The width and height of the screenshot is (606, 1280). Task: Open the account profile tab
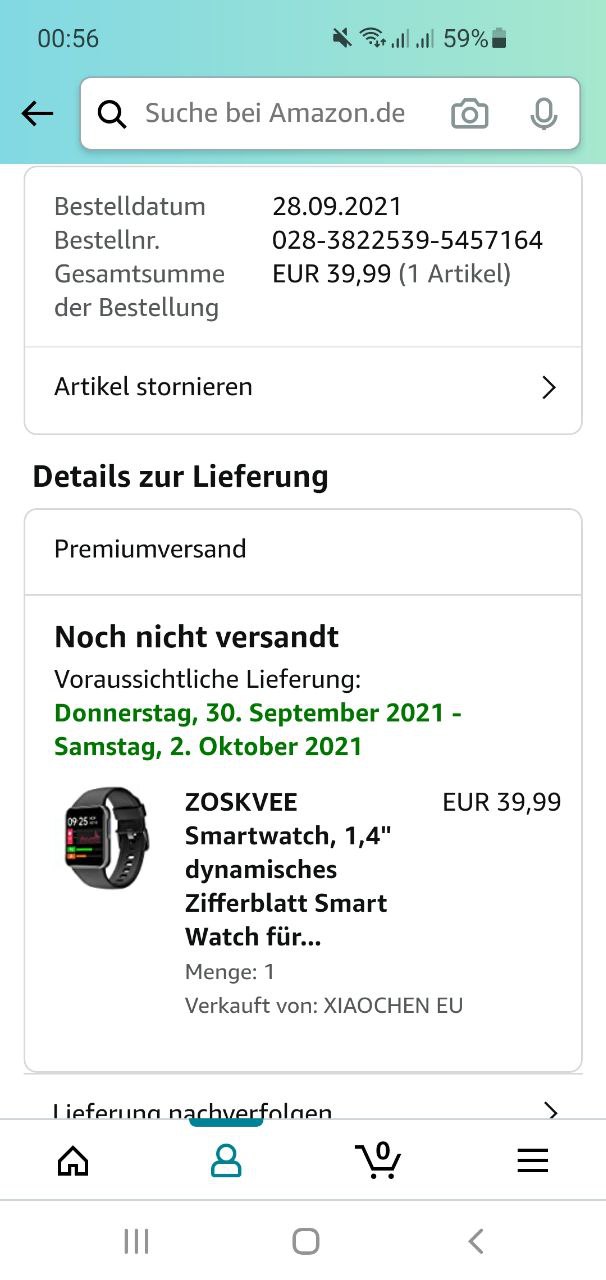point(226,1160)
